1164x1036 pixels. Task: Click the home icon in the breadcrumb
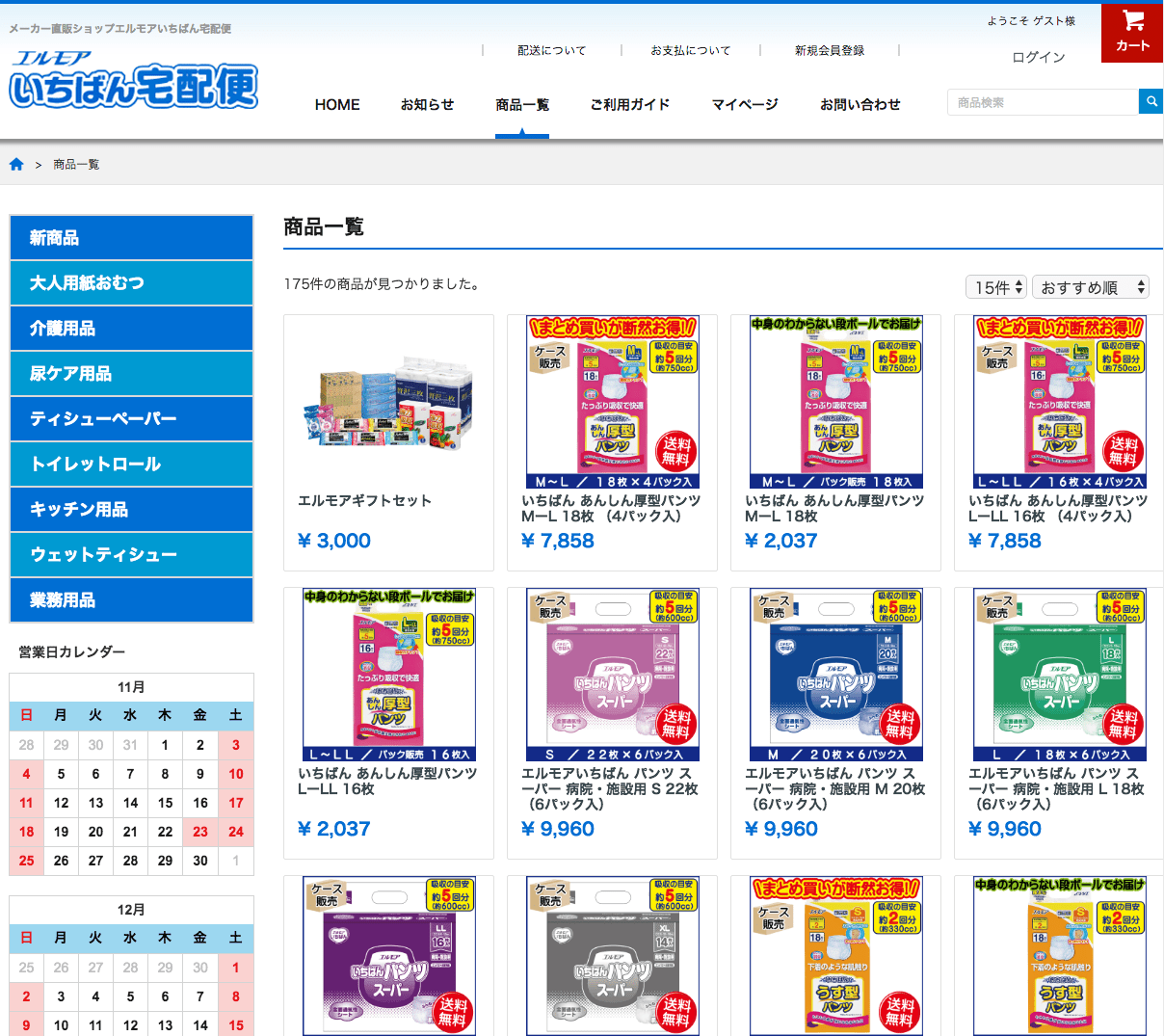pos(16,164)
